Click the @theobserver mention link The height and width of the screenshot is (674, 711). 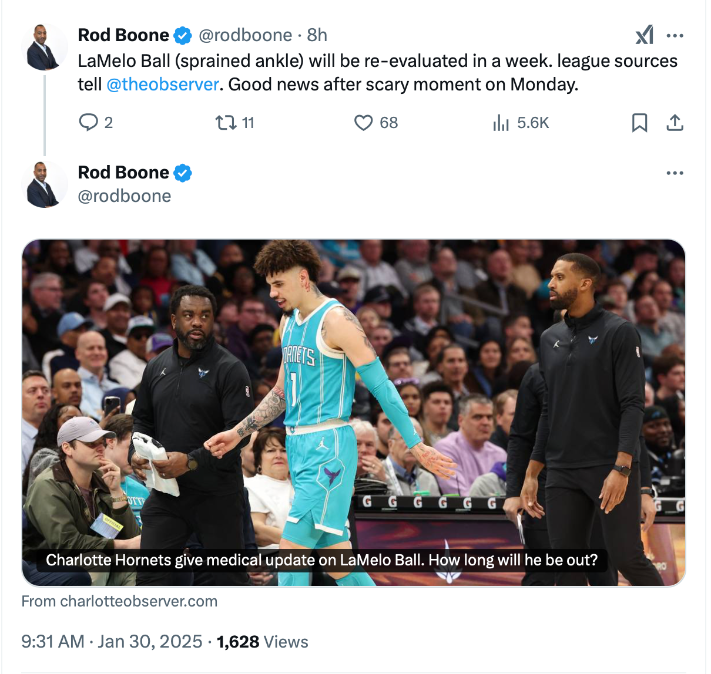[162, 85]
